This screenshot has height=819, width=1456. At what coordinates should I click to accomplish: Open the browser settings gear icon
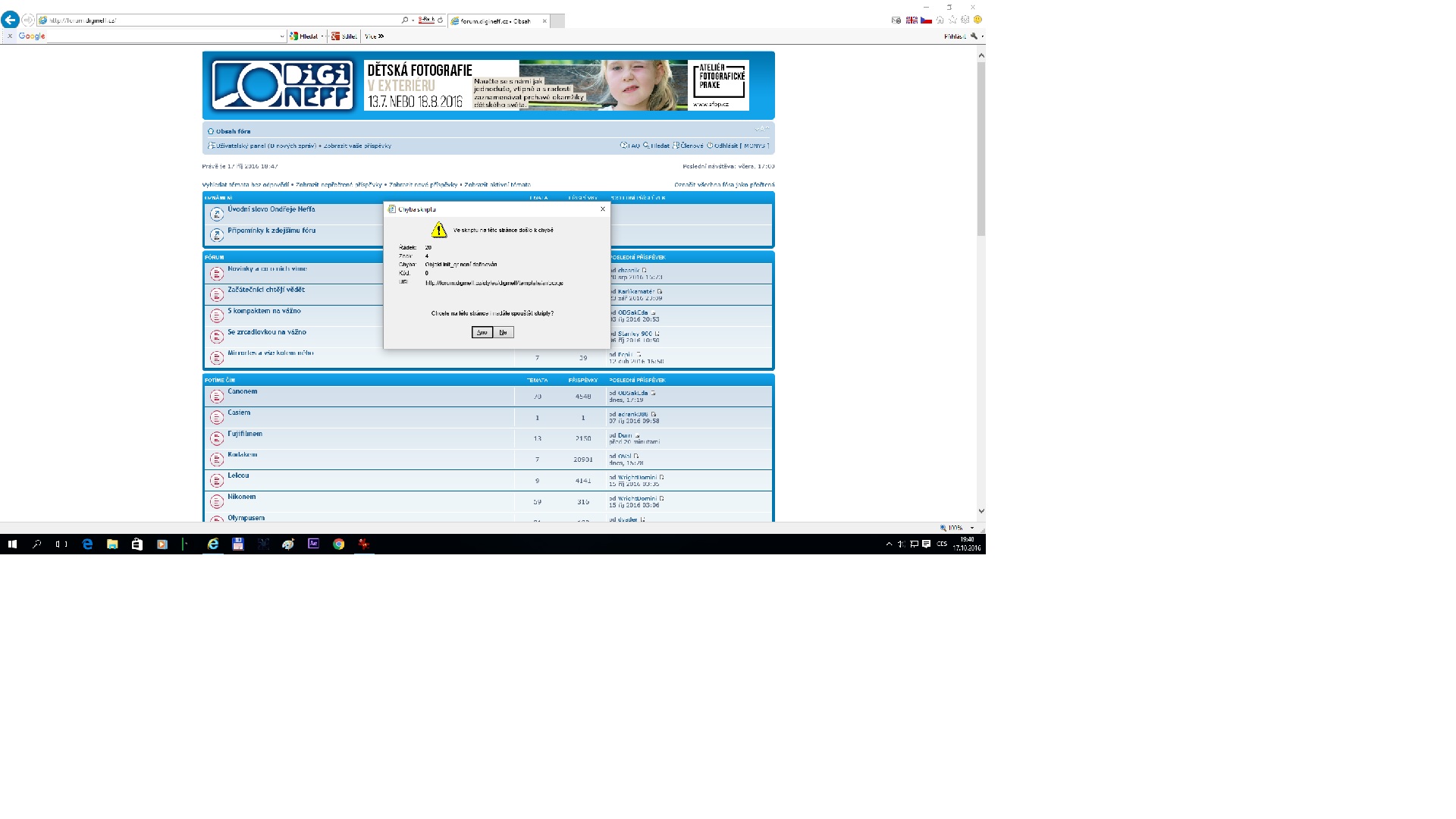tap(965, 20)
